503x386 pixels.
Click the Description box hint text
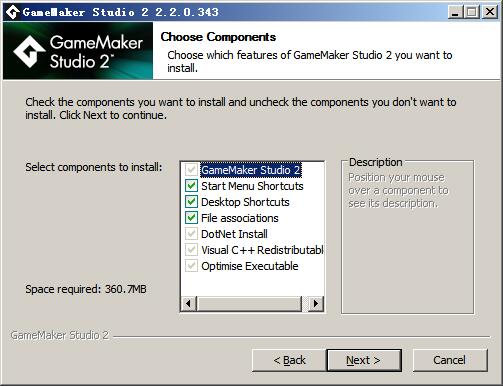coord(398,190)
